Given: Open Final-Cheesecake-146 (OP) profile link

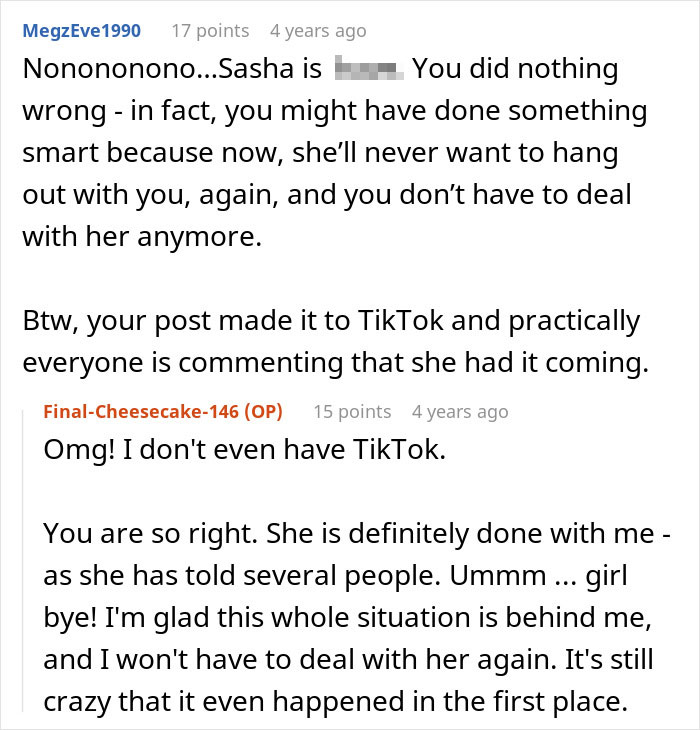Looking at the screenshot, I should [163, 412].
